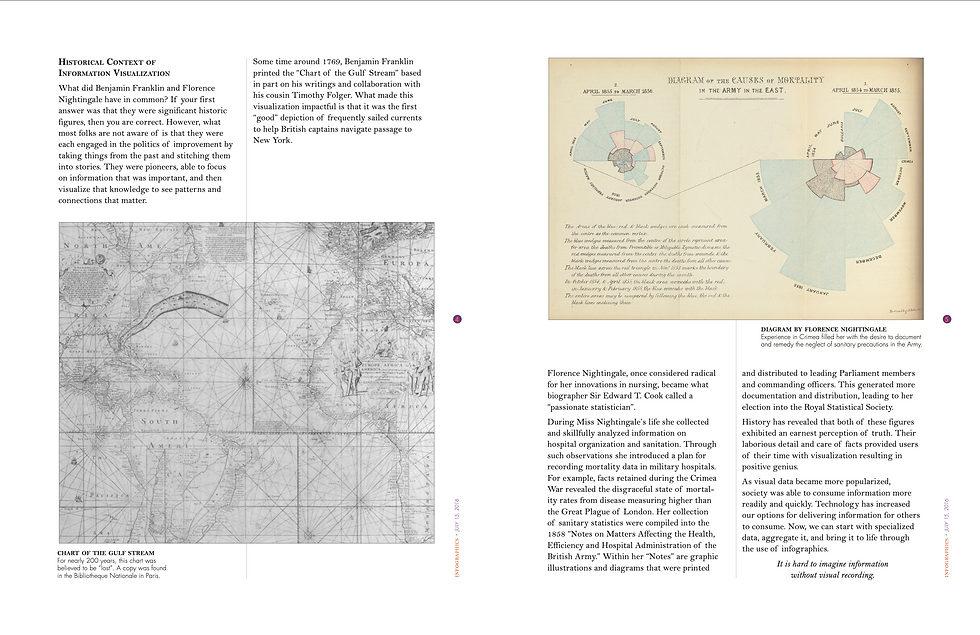The width and height of the screenshot is (980, 635).
Task: Click the caption text 'For nearly 200 years, this chart'
Action: (x=112, y=569)
